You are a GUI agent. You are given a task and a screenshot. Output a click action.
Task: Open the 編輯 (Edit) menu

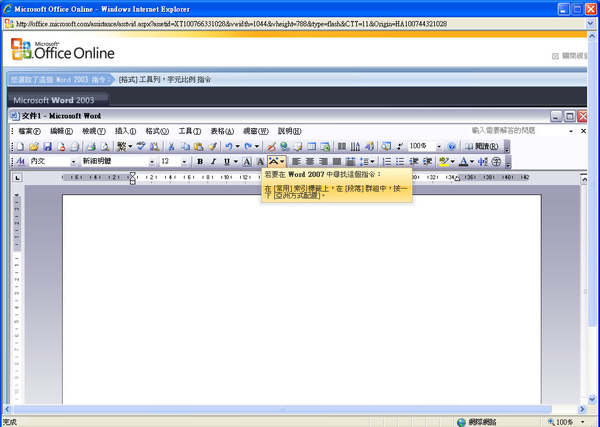[x=61, y=131]
